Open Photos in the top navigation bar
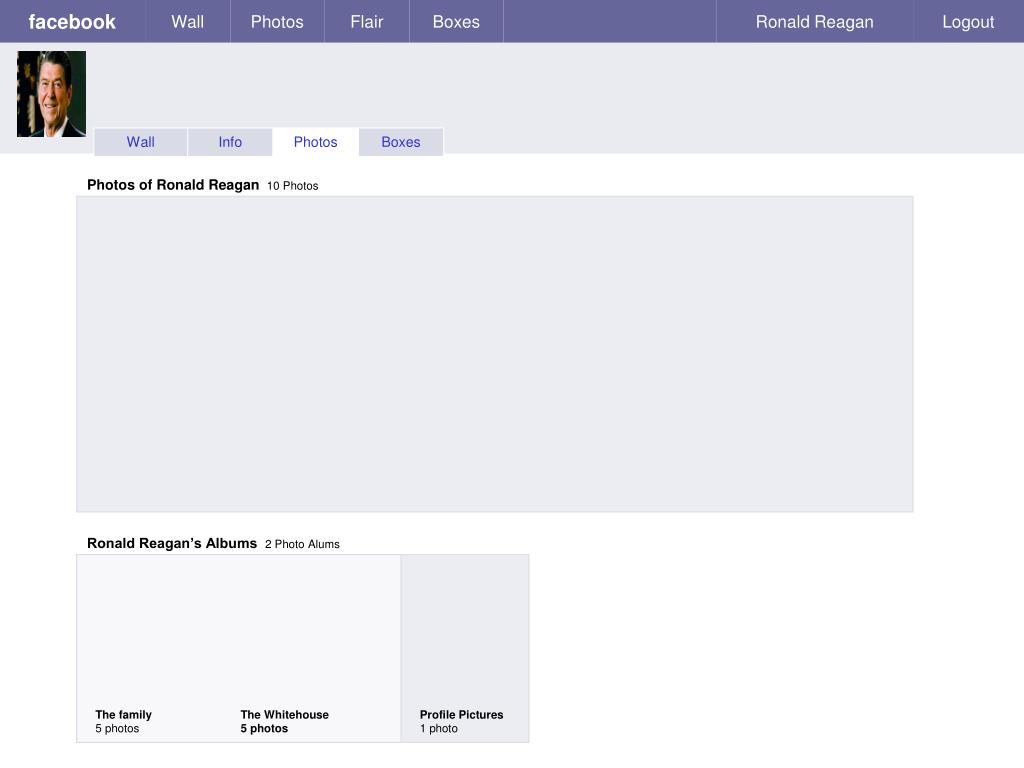The image size is (1024, 768). [277, 22]
